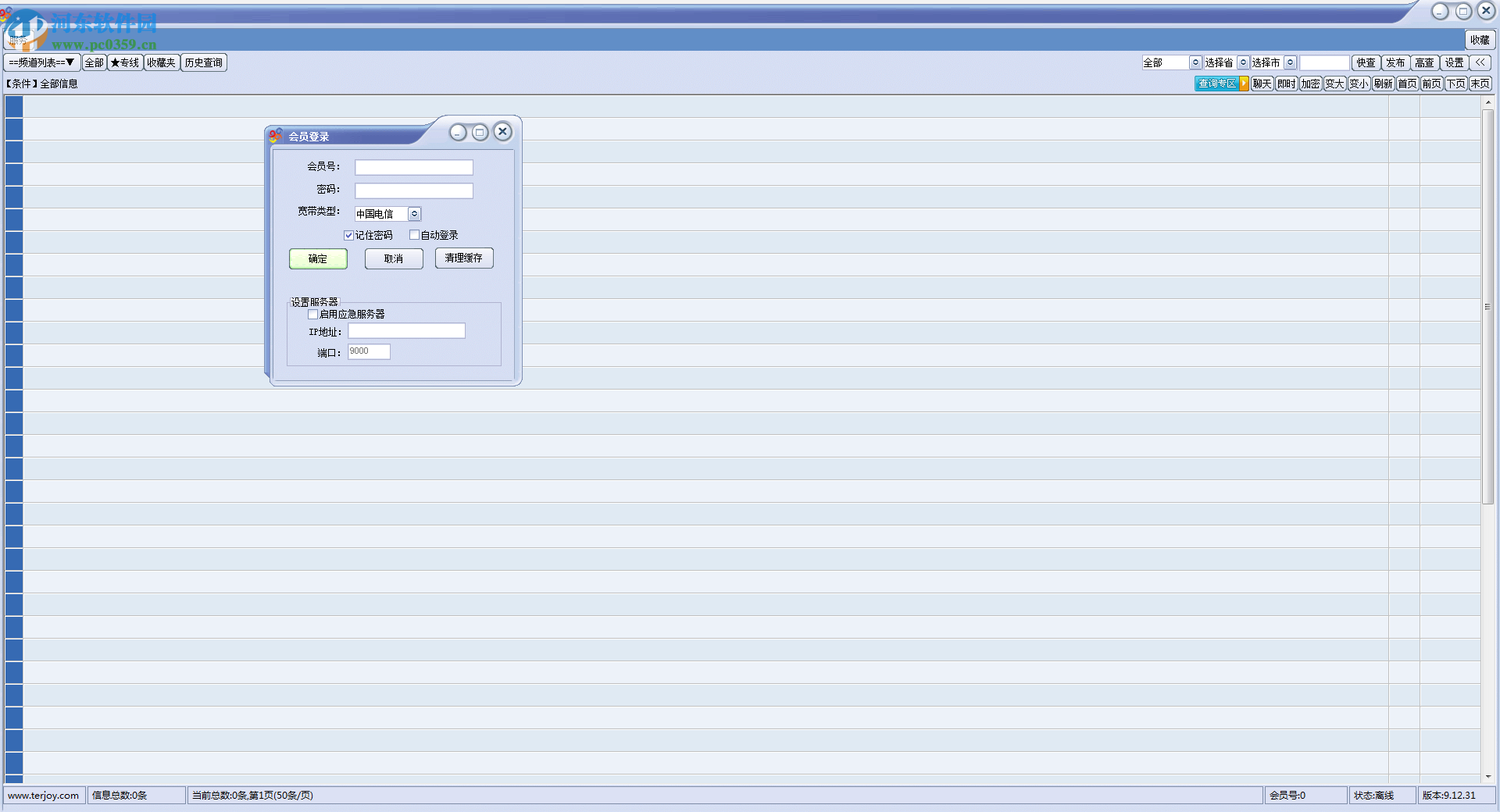This screenshot has height=812, width=1500.
Task: Enlarge text with 变大
Action: point(1335,84)
